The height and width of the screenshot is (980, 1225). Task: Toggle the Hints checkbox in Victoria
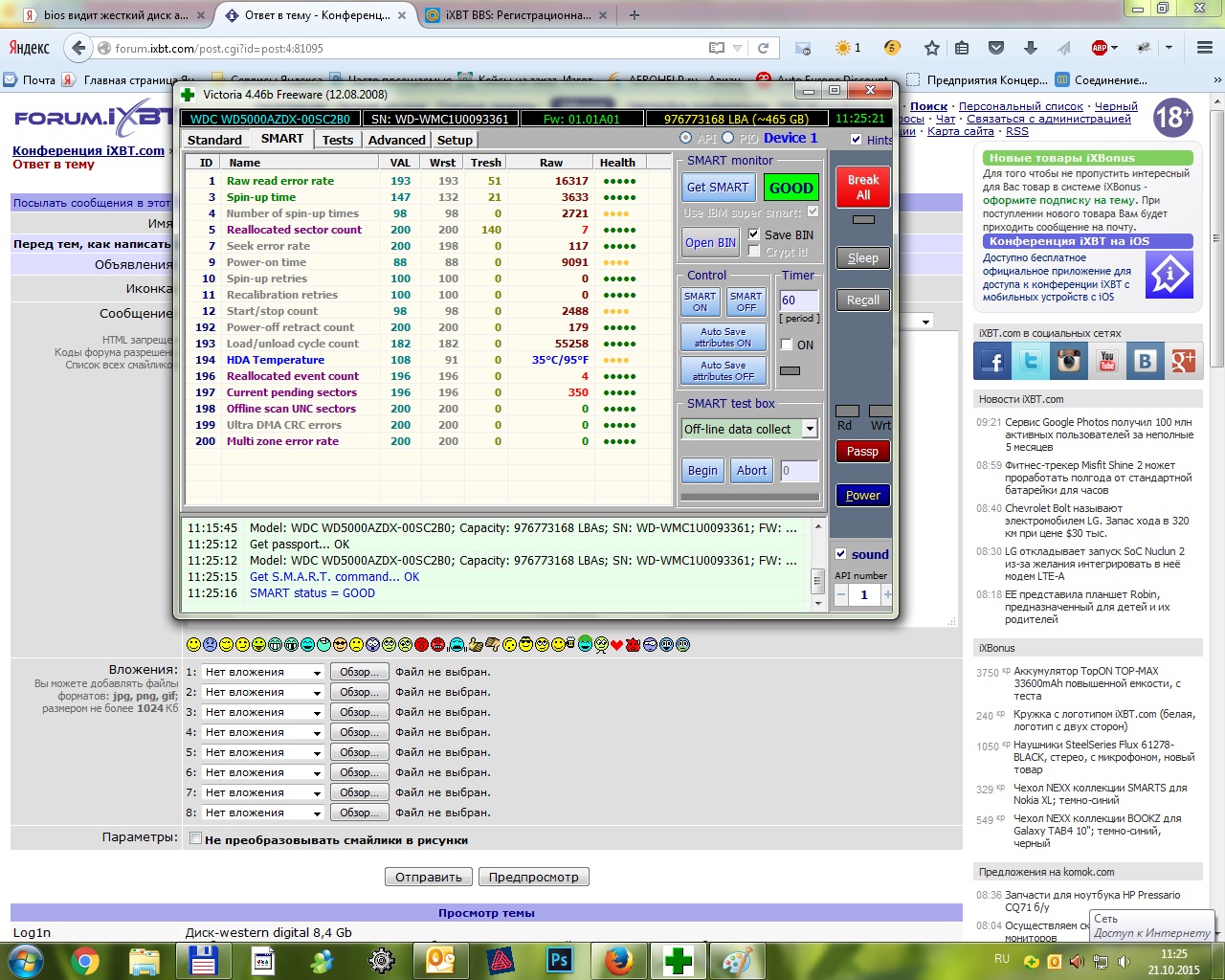(856, 140)
